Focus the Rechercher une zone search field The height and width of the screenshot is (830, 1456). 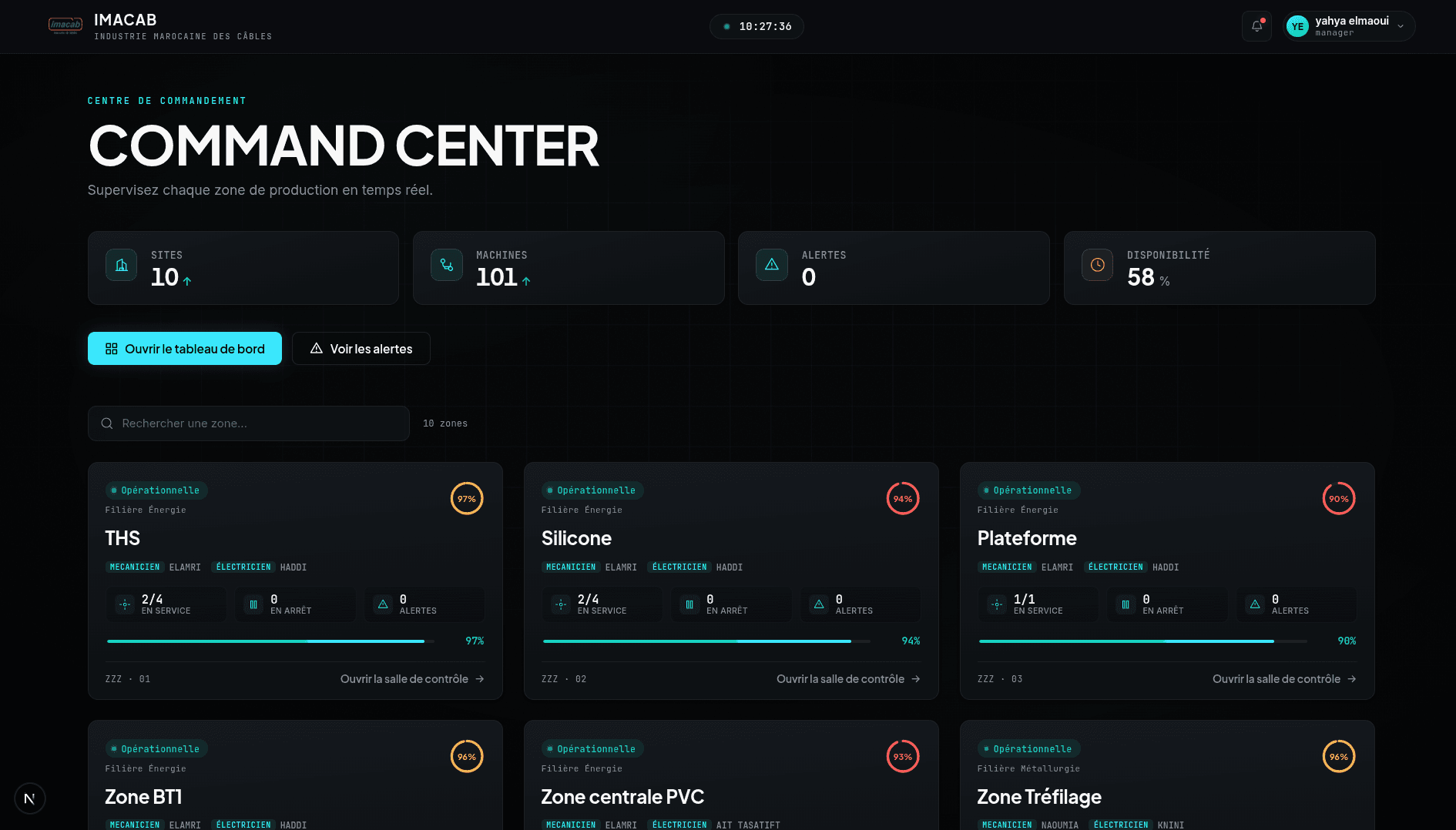point(249,423)
